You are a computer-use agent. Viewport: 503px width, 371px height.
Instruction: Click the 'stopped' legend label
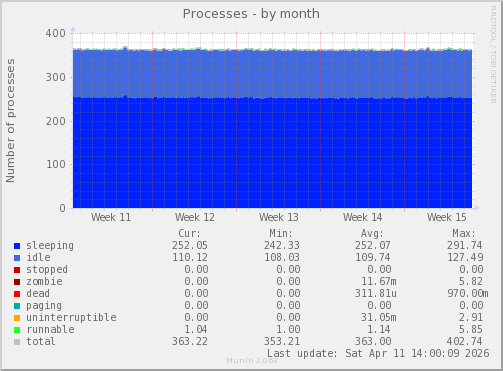pyautogui.click(x=47, y=270)
